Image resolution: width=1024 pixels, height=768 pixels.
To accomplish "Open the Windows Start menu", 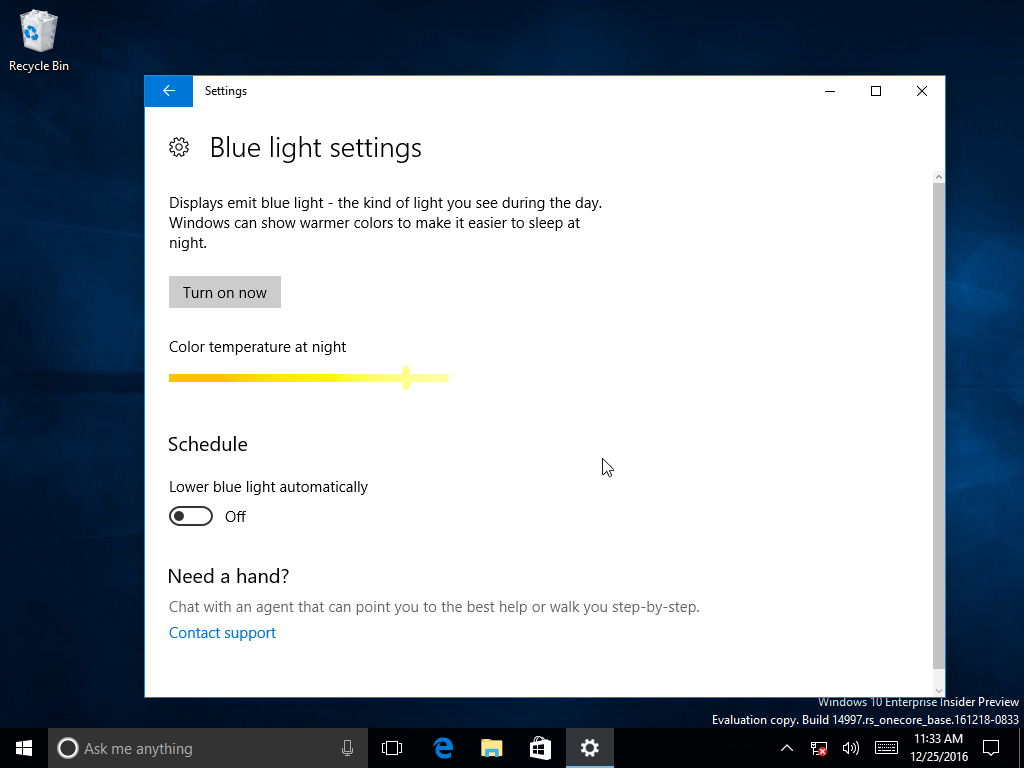I will (x=24, y=748).
